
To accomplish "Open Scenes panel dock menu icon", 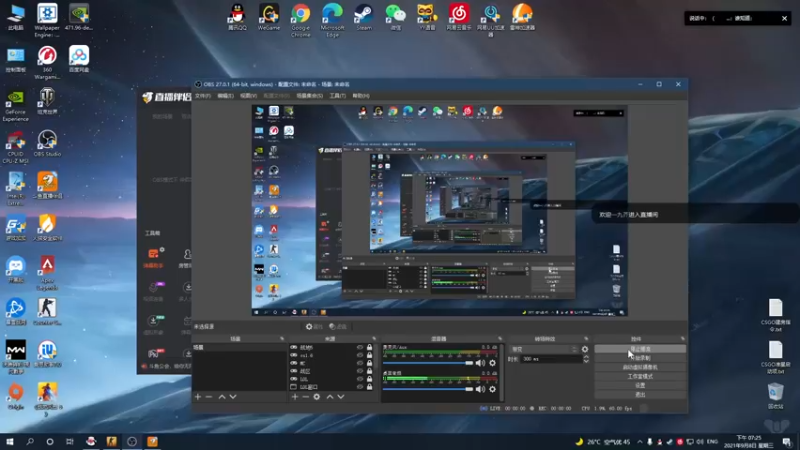I will tap(282, 339).
